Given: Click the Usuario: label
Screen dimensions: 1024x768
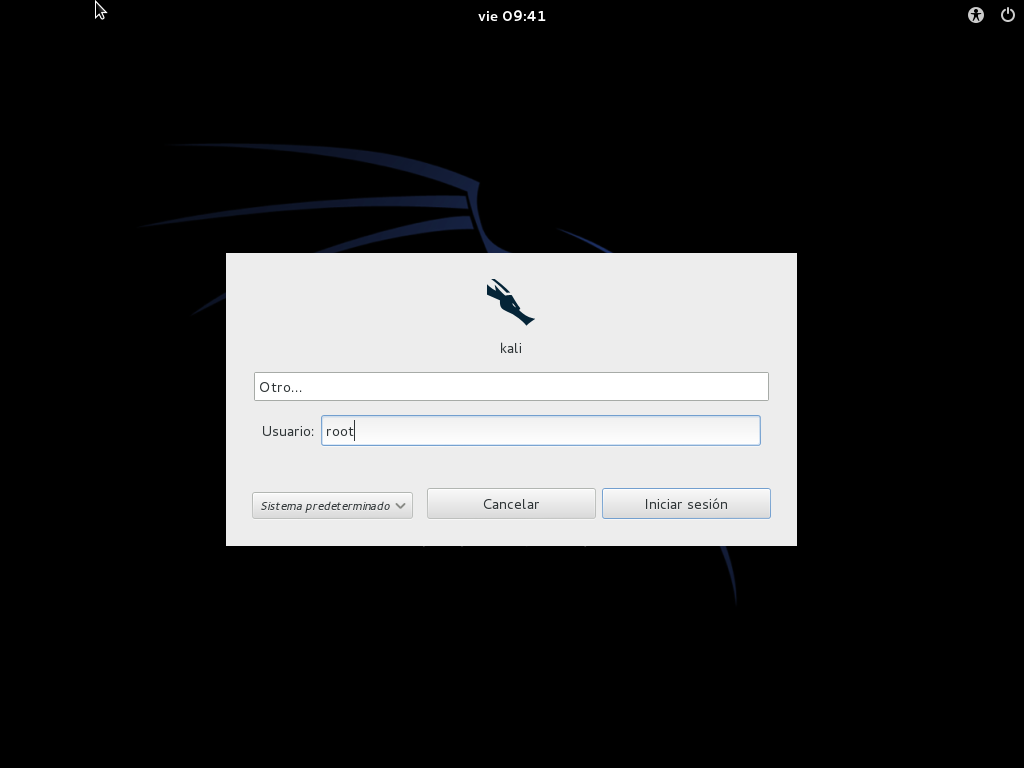Looking at the screenshot, I should [288, 431].
